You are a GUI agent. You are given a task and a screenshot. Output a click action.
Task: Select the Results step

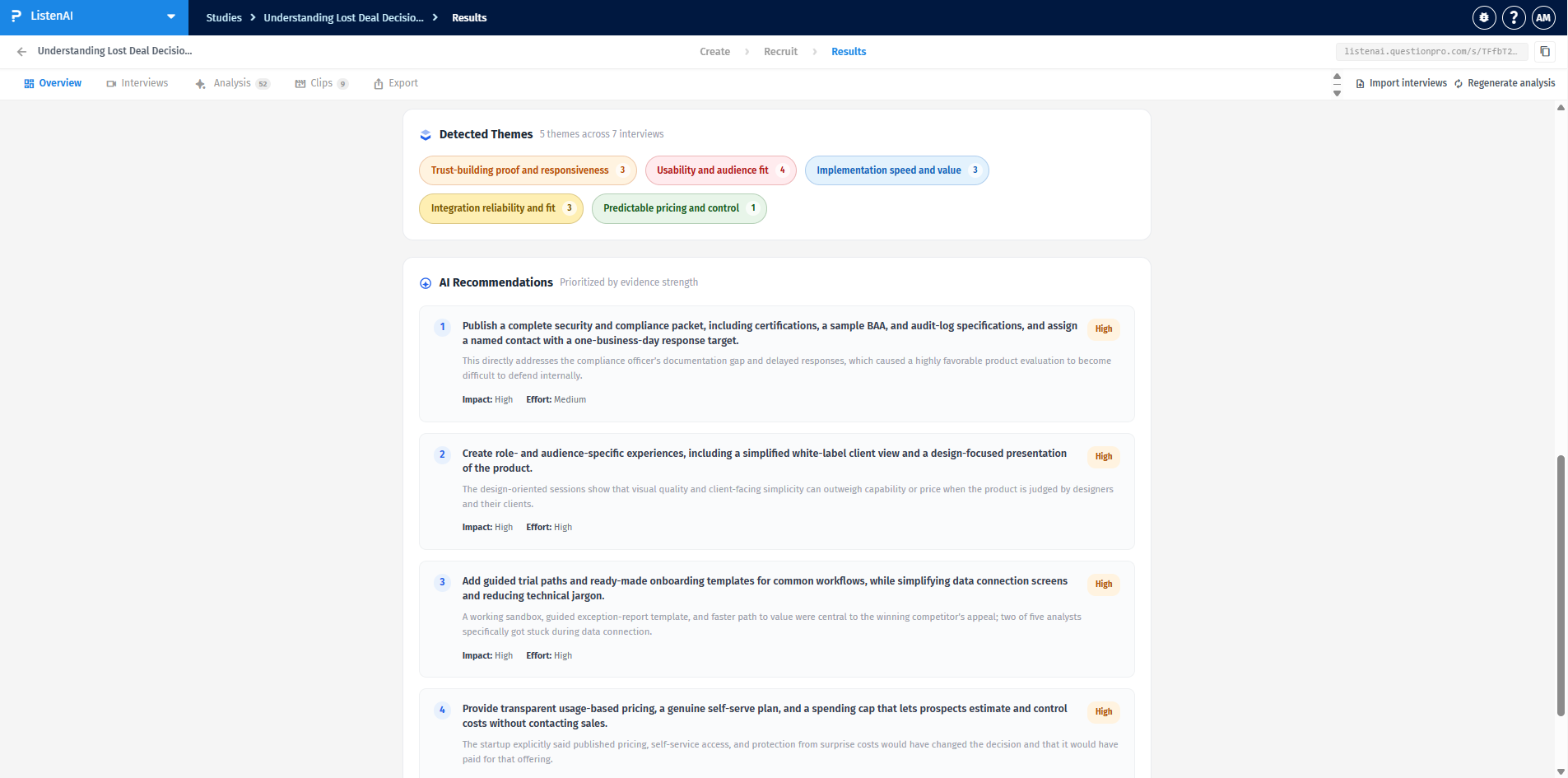(849, 51)
